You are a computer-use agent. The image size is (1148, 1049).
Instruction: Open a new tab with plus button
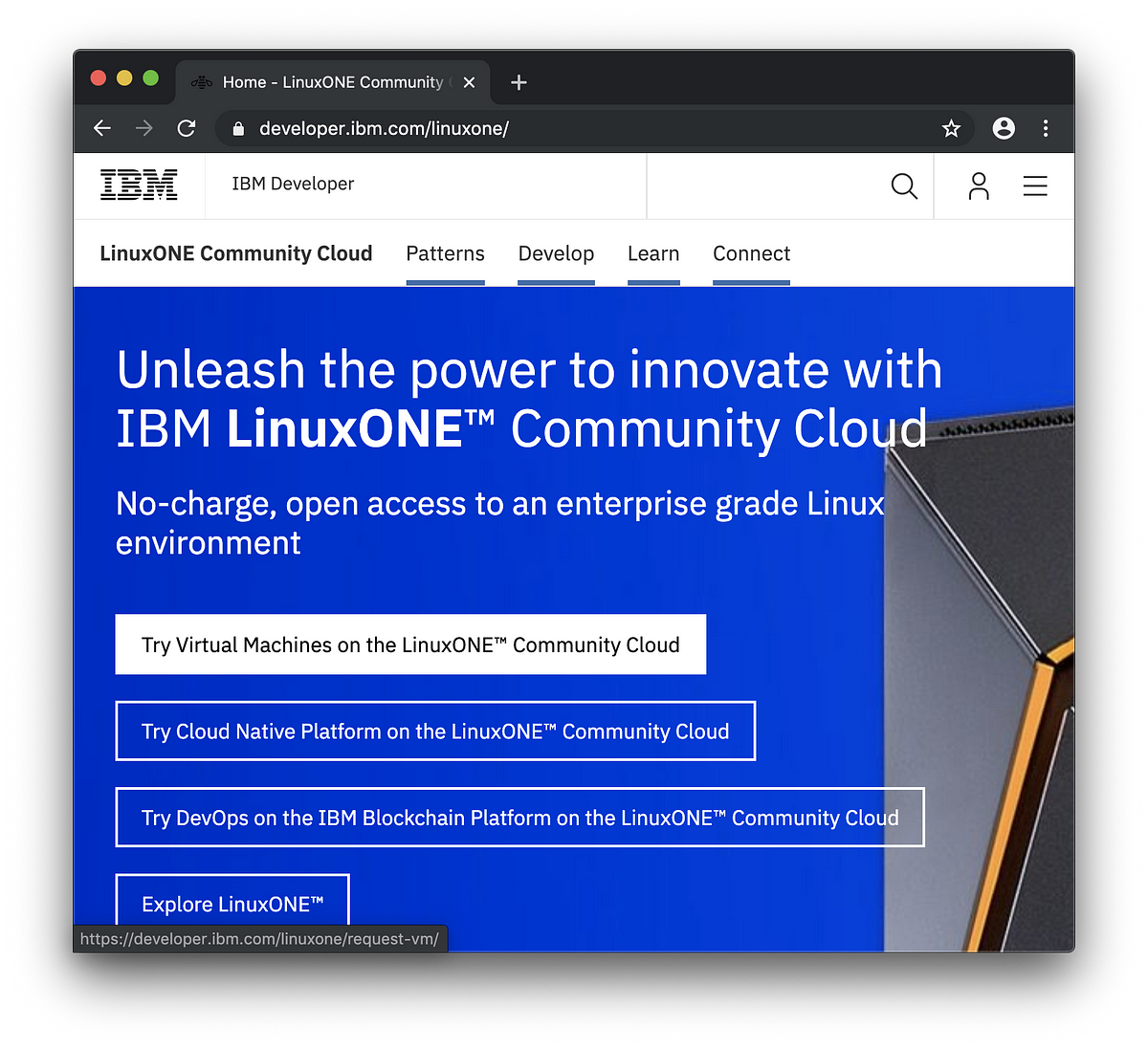coord(519,82)
